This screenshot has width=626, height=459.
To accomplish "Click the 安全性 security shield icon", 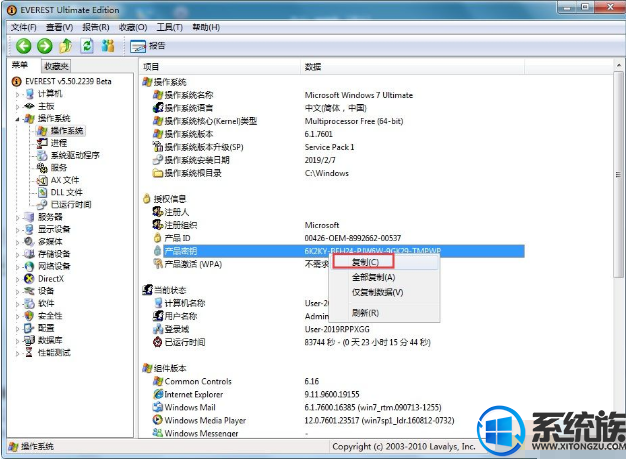I will (x=29, y=316).
